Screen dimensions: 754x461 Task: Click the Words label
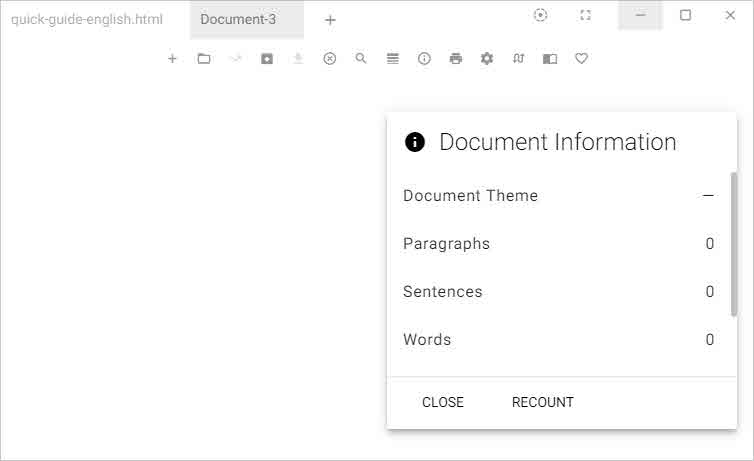point(427,340)
